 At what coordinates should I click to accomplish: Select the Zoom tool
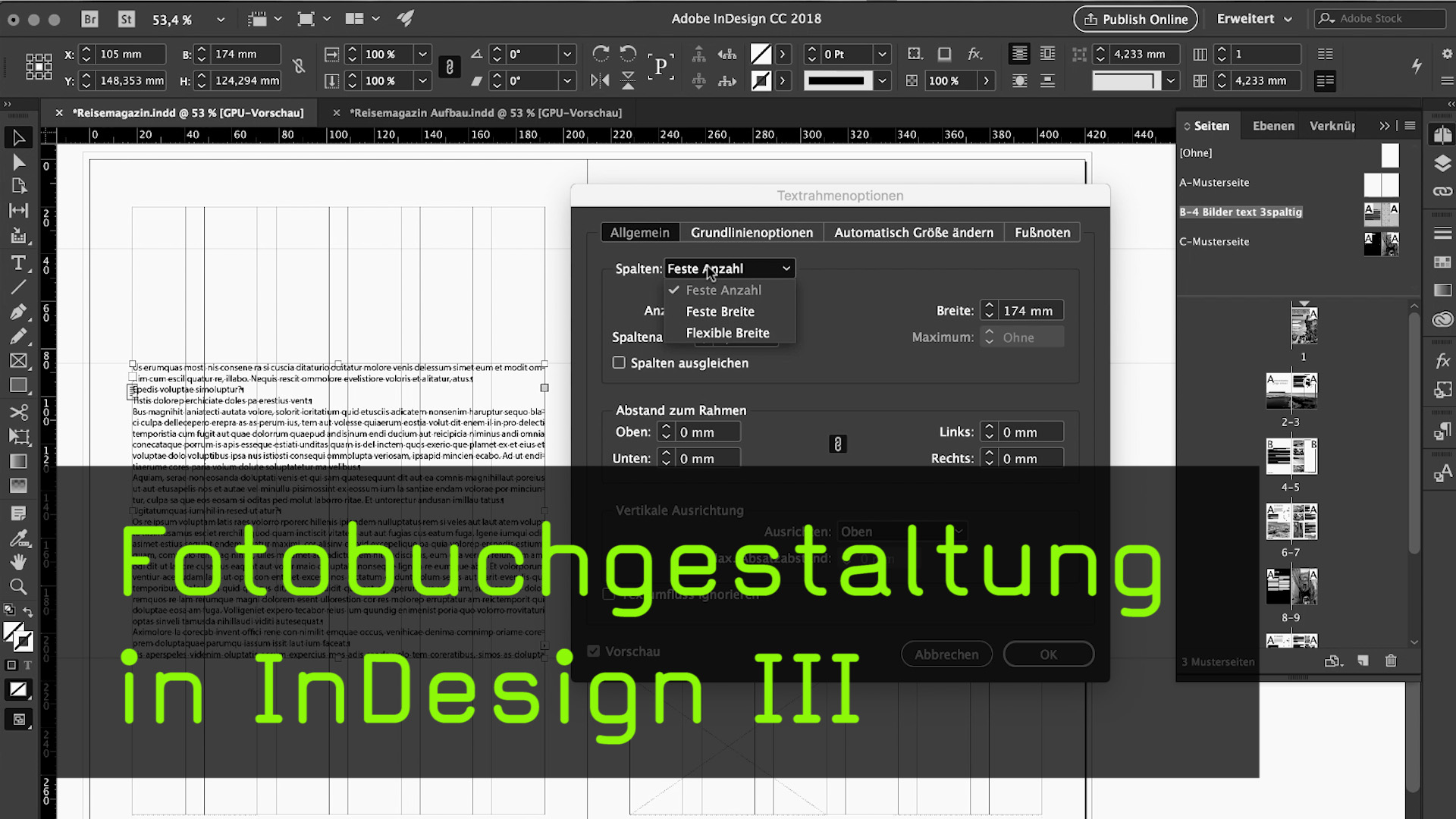pos(19,586)
